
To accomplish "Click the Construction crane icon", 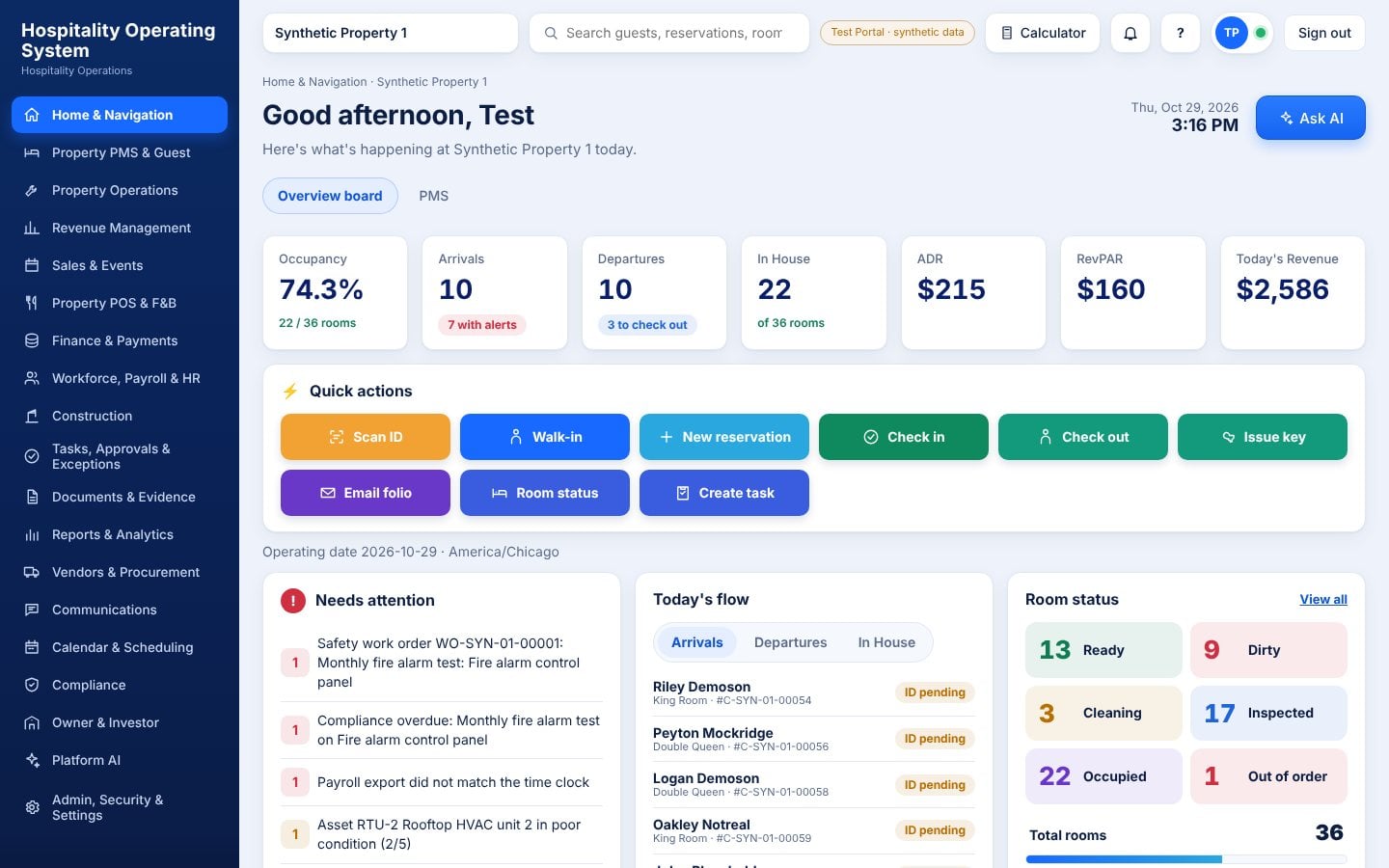I will click(x=32, y=416).
